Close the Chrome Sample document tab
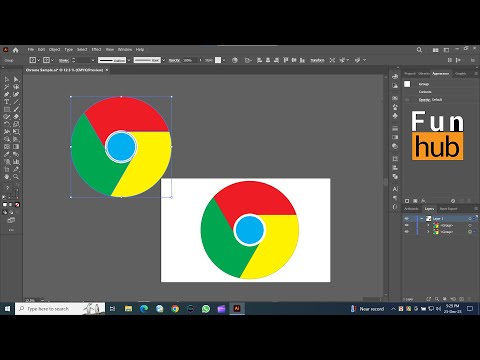 [107, 70]
